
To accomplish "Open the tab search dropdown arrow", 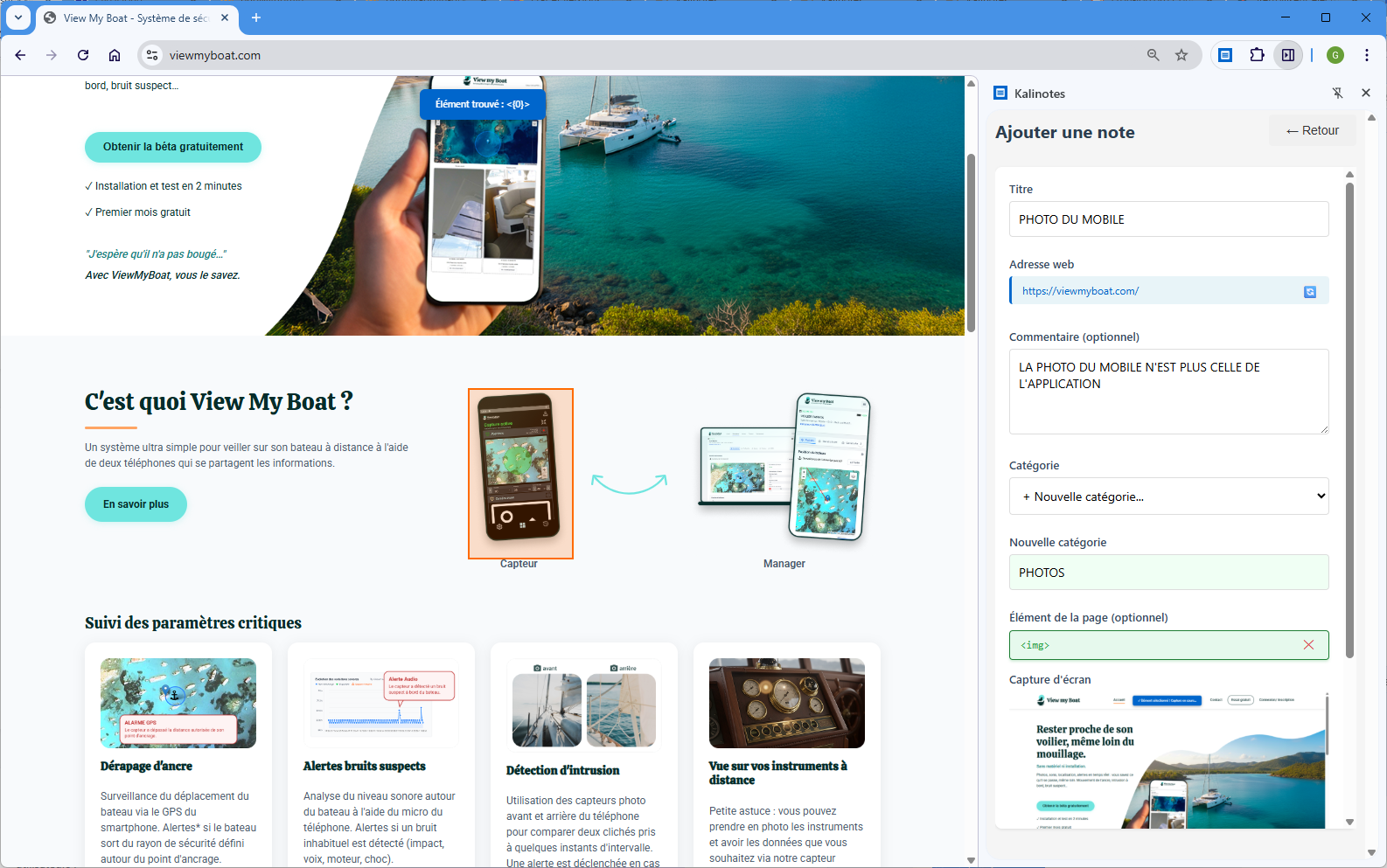I will tap(18, 17).
